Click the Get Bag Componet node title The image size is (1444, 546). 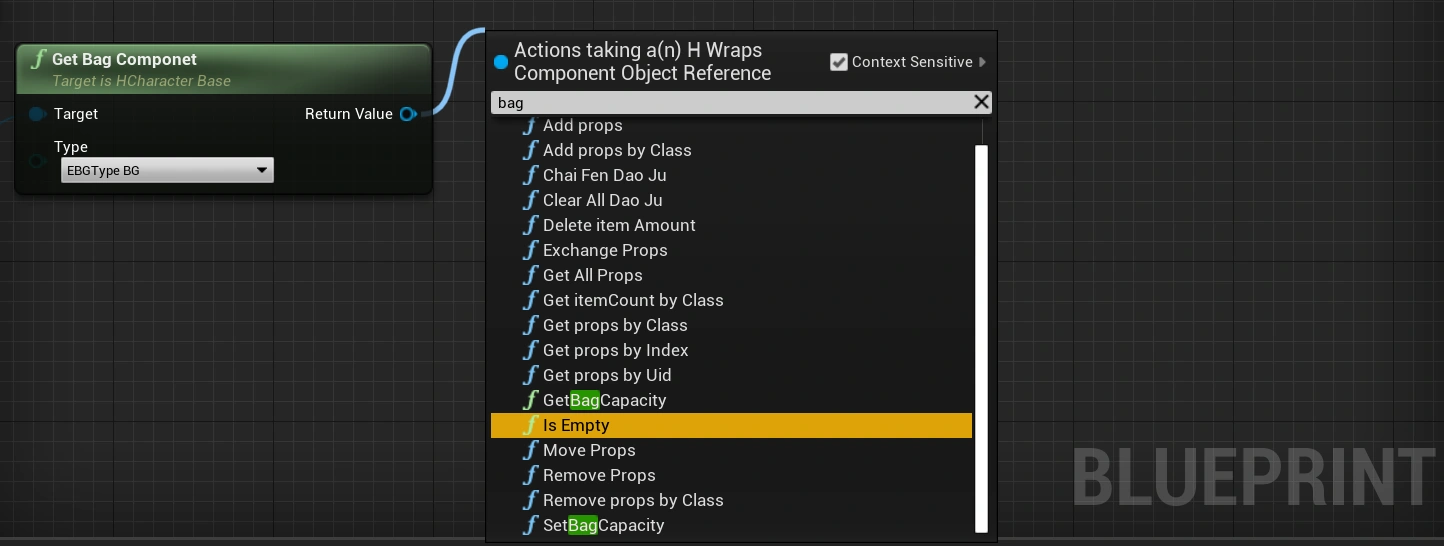coord(124,60)
